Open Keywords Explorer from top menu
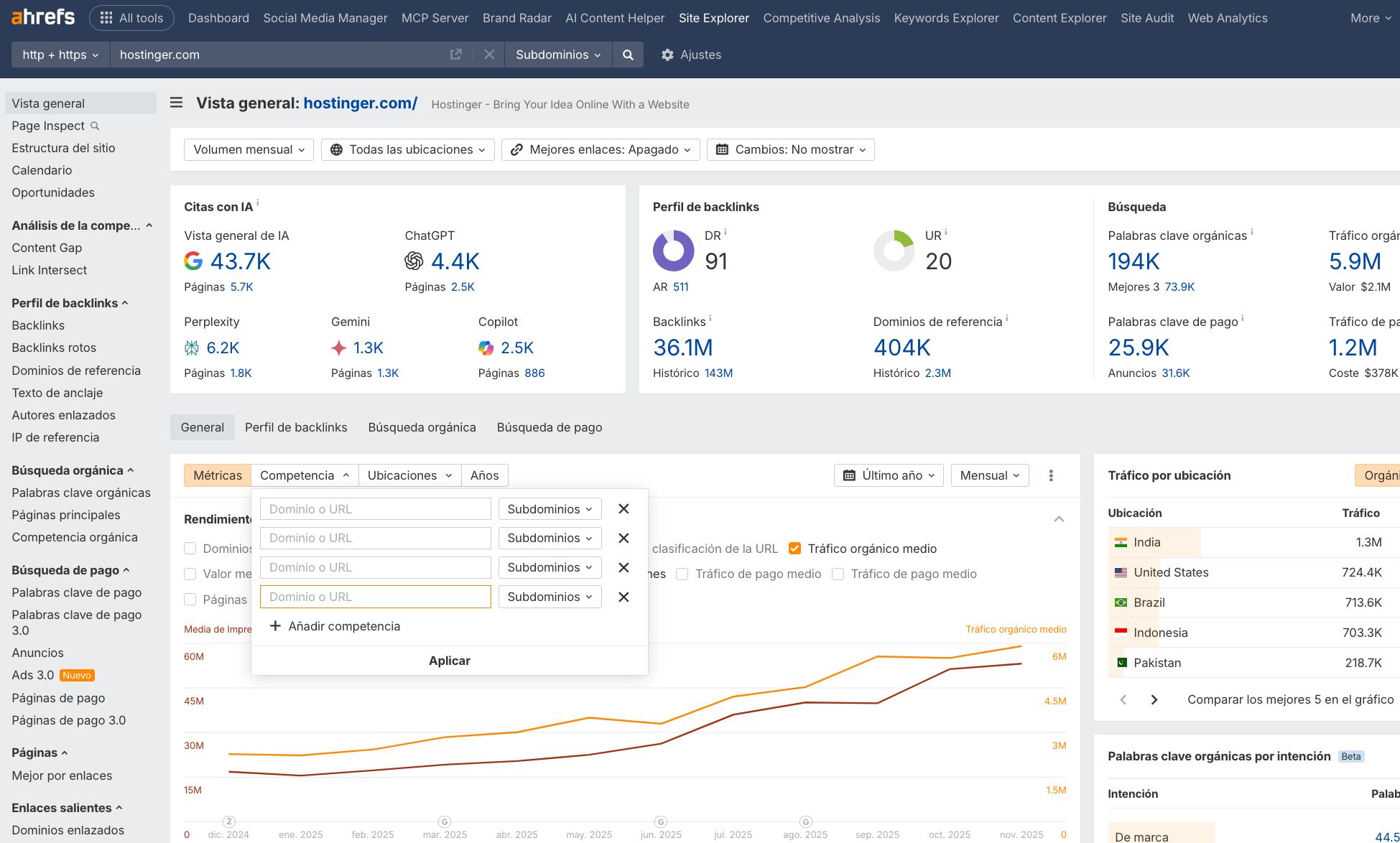 tap(946, 18)
